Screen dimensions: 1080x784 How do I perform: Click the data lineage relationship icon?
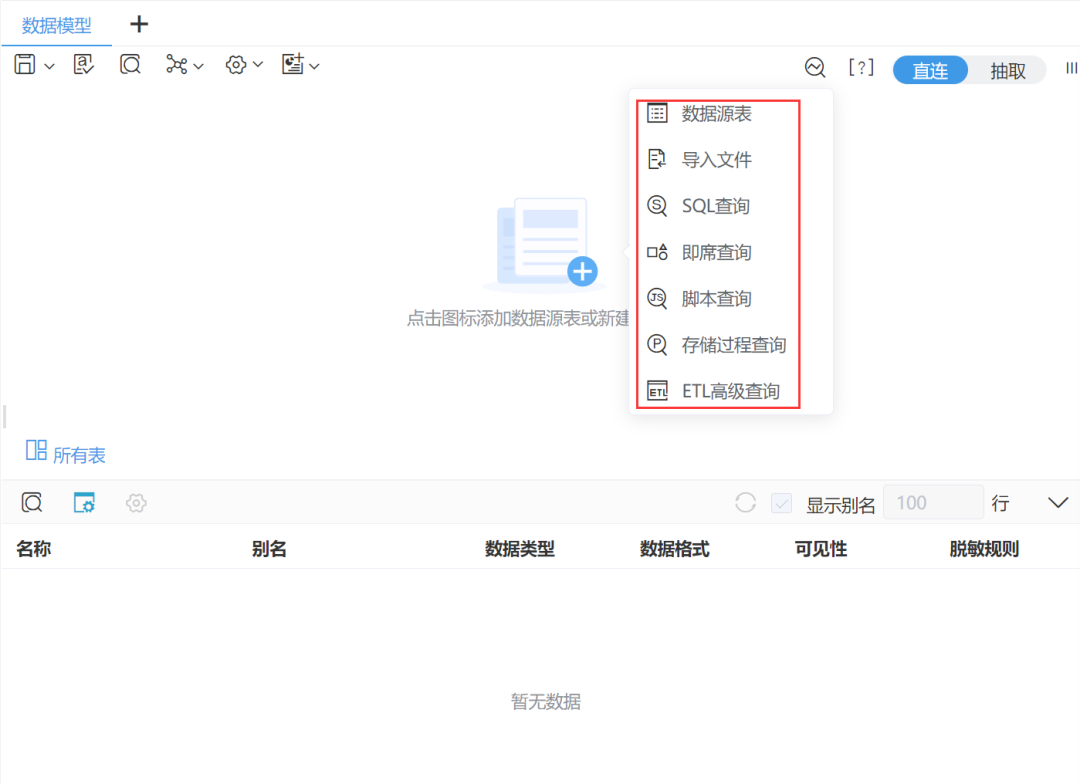pyautogui.click(x=176, y=64)
